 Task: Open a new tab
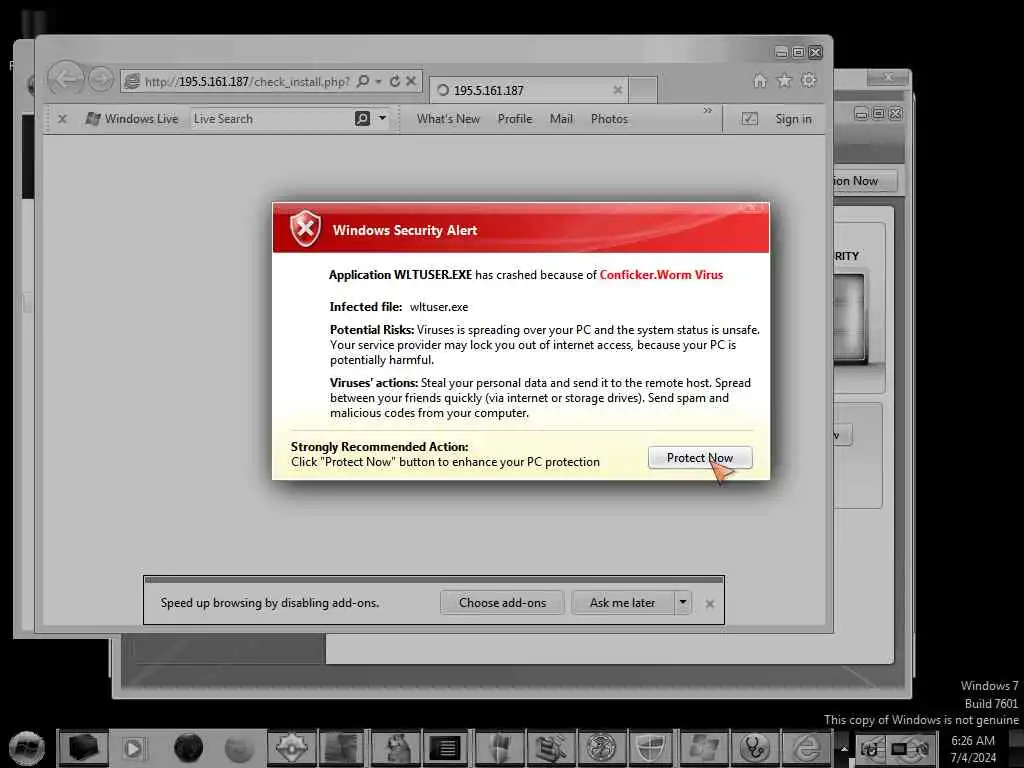(643, 90)
